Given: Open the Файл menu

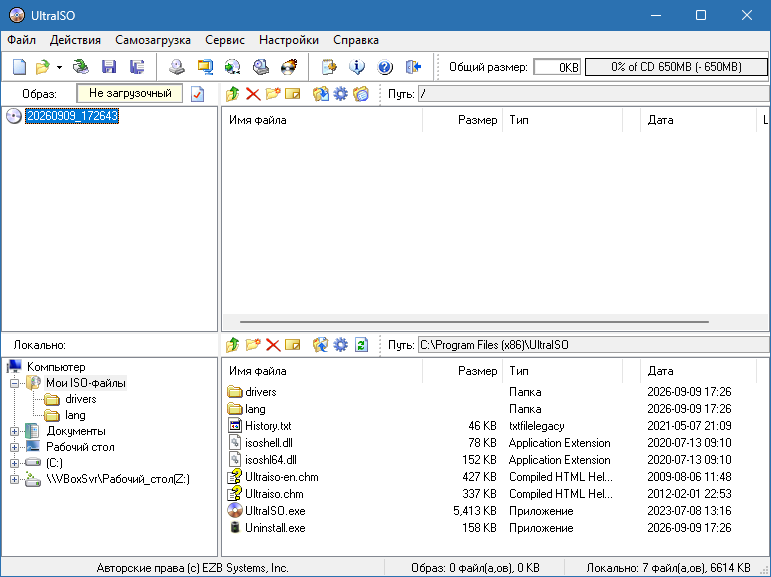Looking at the screenshot, I should point(22,40).
